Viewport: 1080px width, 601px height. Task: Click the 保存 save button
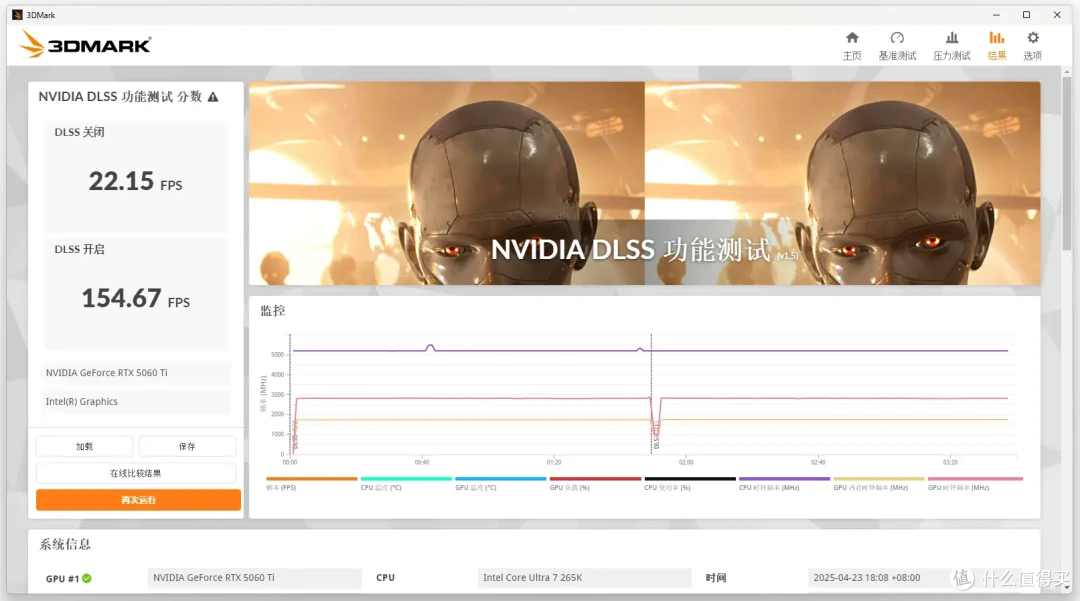pyautogui.click(x=187, y=447)
